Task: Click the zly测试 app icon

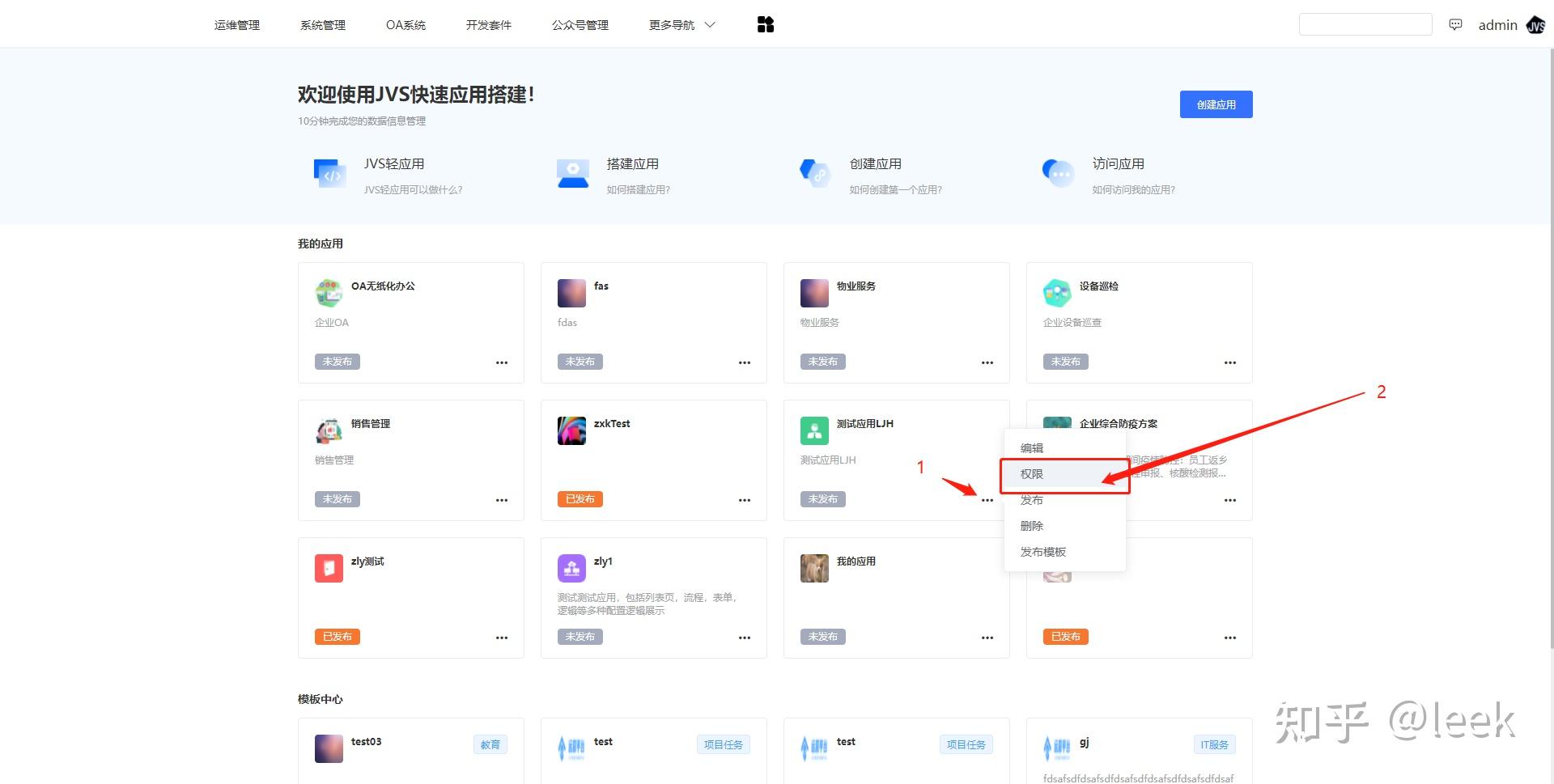Action: [329, 568]
